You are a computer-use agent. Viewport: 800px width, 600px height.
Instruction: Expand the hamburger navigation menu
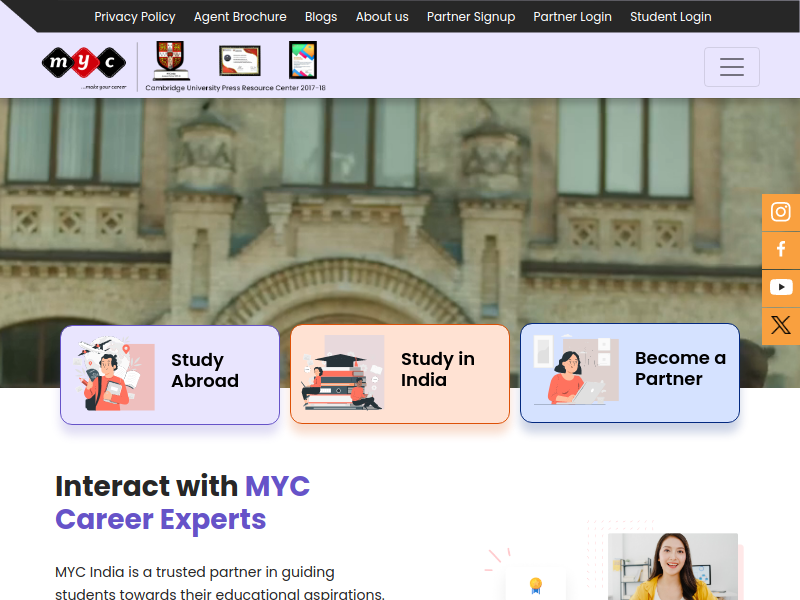[x=732, y=67]
